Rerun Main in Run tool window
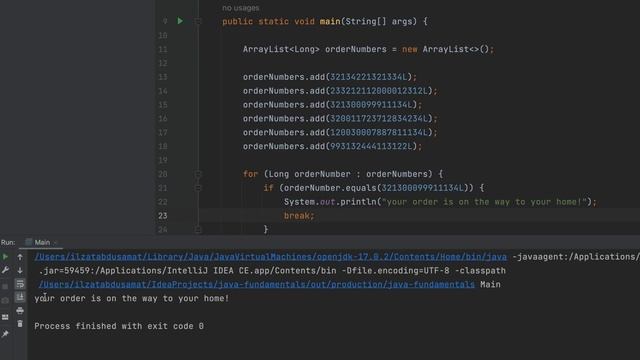Viewport: 640px width, 360px height. click(5, 257)
